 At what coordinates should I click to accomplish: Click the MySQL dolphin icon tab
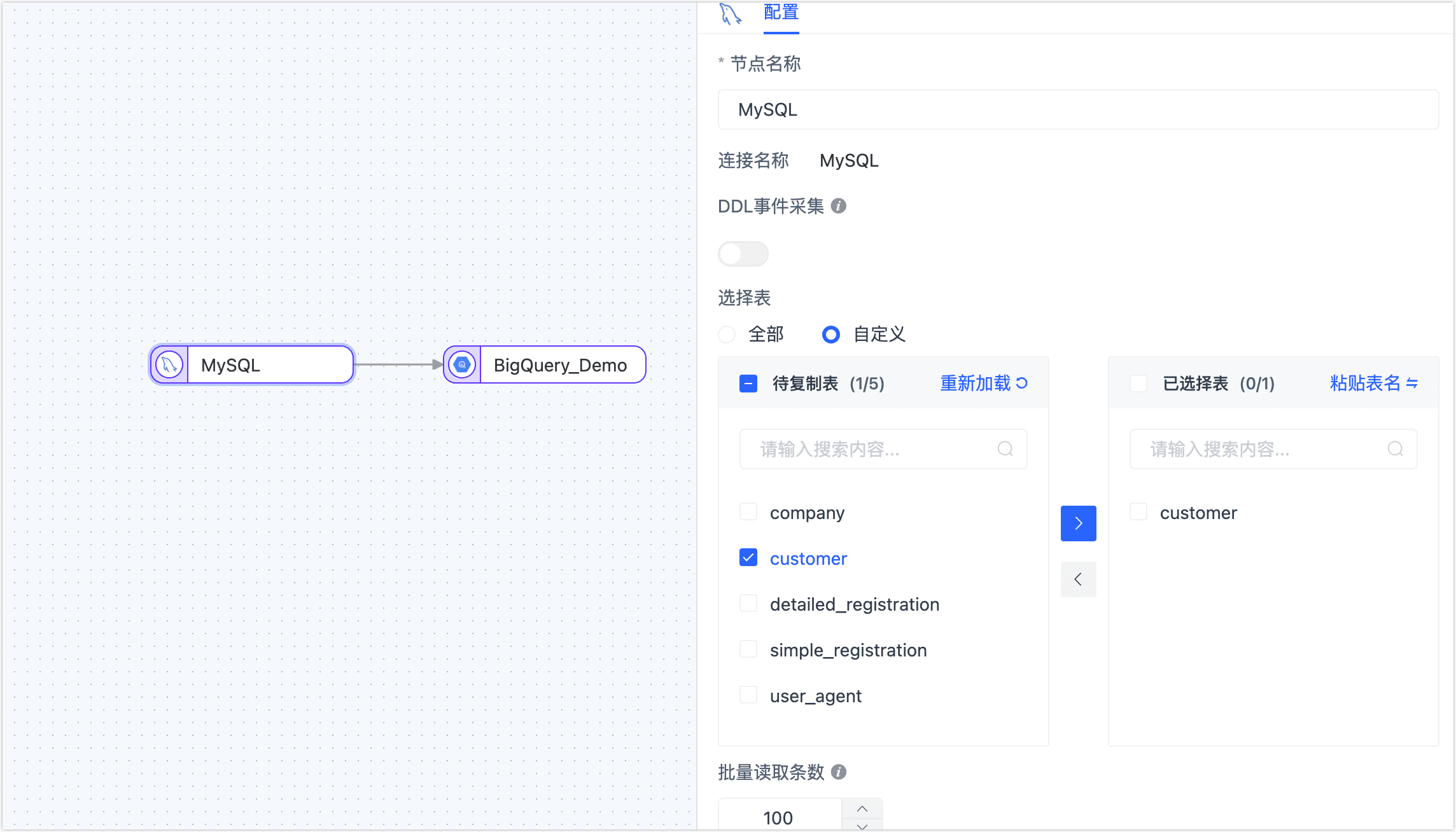tap(731, 14)
